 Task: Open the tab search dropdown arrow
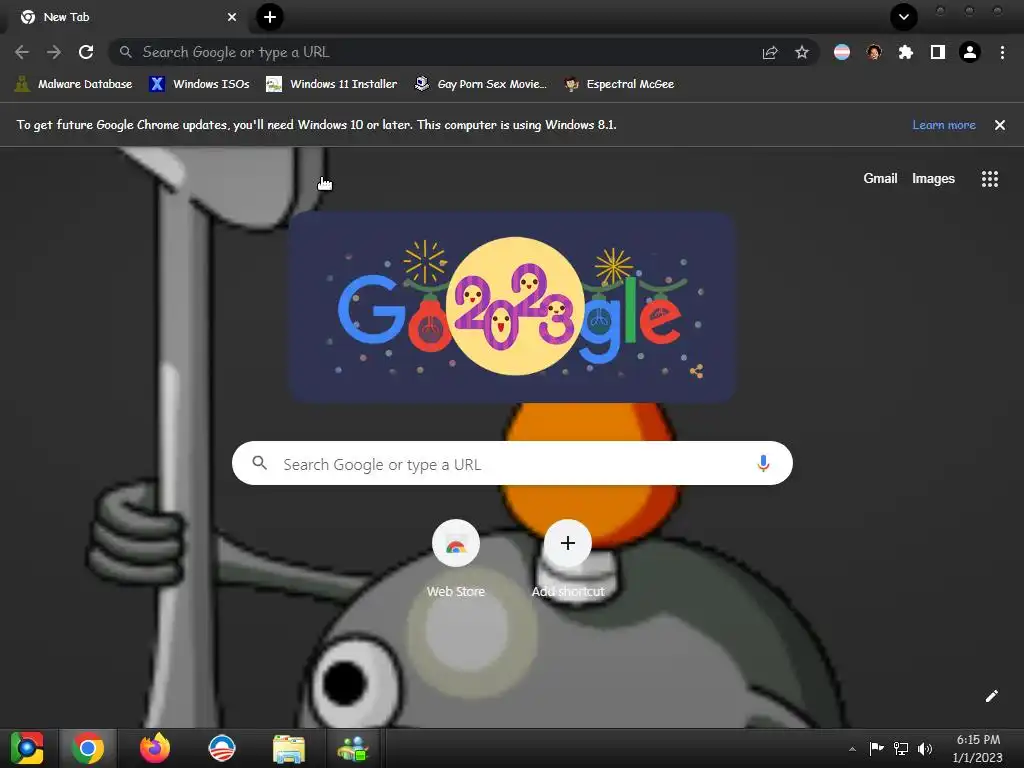click(x=904, y=17)
